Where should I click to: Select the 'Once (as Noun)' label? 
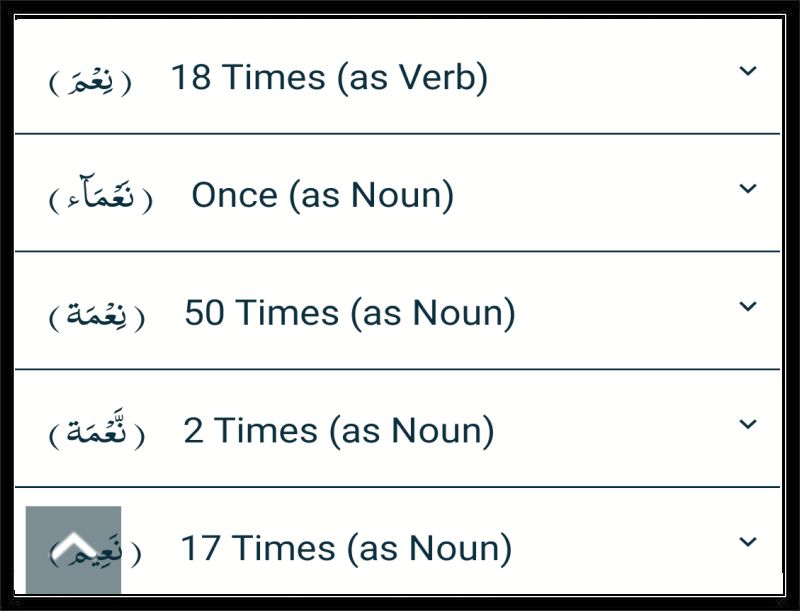click(x=322, y=195)
